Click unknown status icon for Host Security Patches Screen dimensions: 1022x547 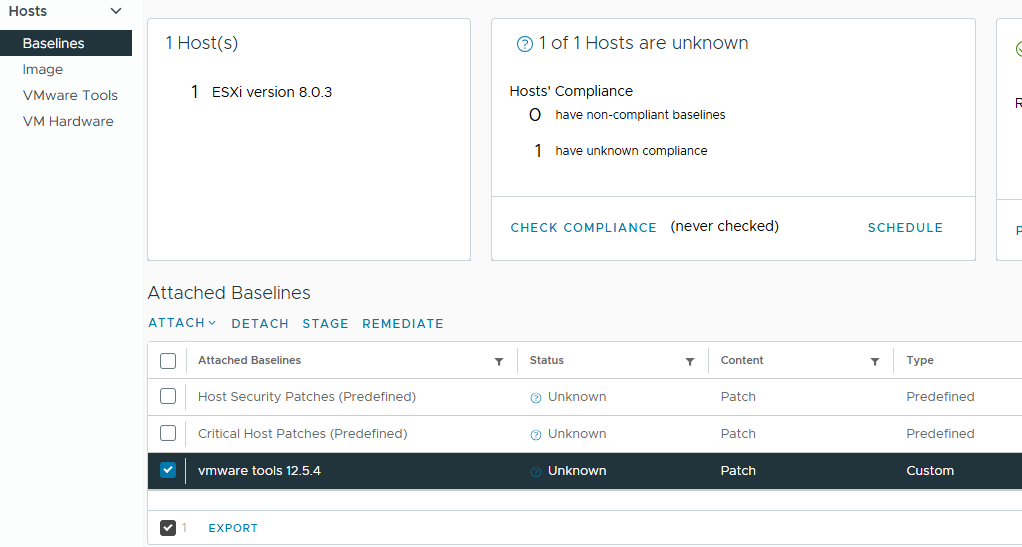(x=536, y=398)
